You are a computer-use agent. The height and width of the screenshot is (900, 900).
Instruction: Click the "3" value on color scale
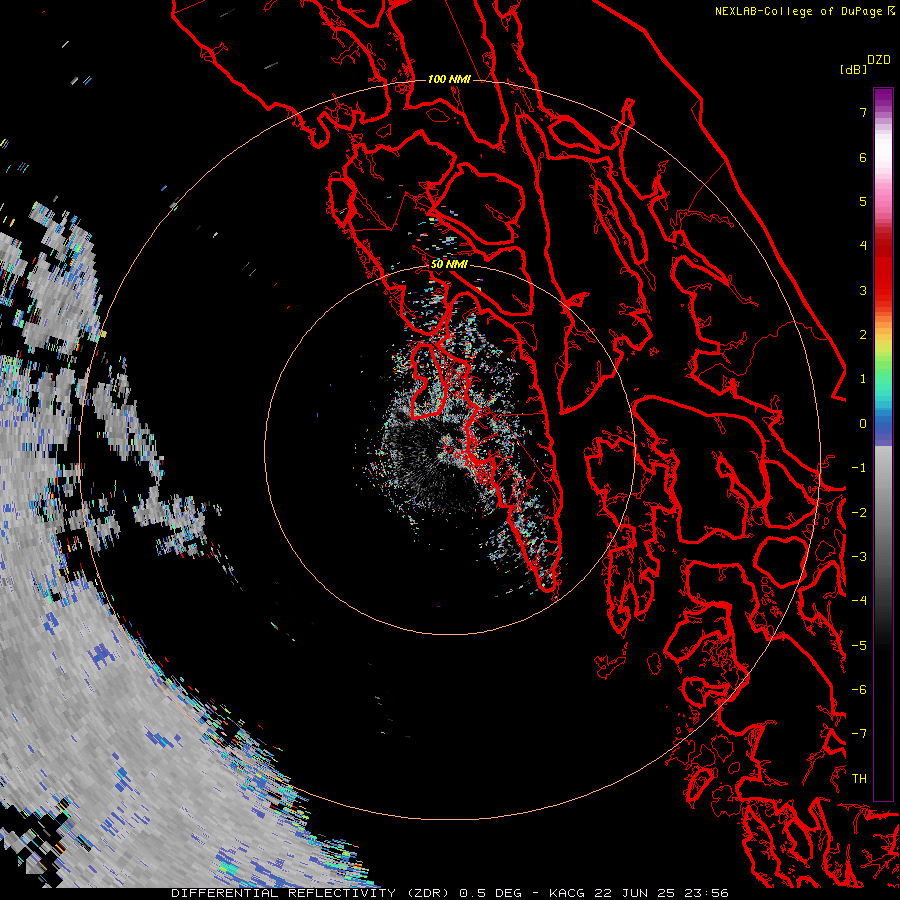[x=863, y=290]
